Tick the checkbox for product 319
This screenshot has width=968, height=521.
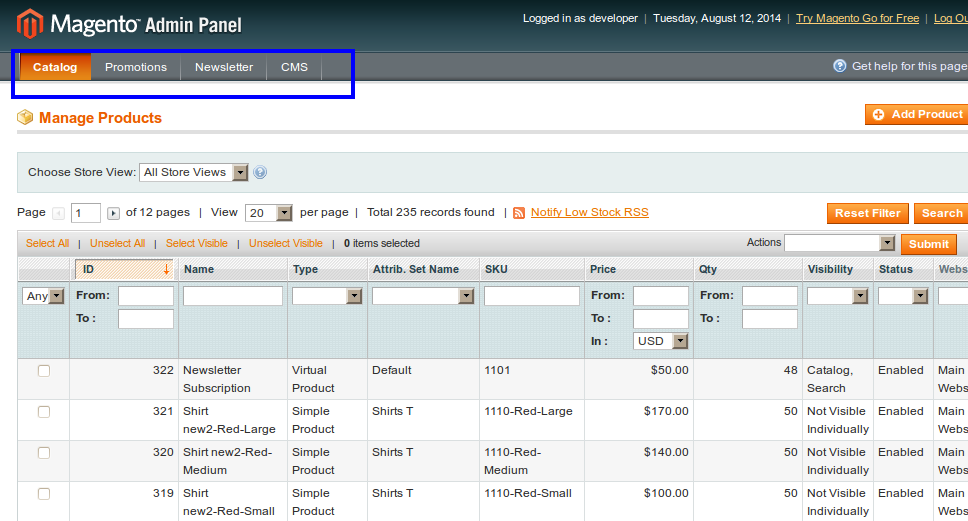click(x=44, y=494)
